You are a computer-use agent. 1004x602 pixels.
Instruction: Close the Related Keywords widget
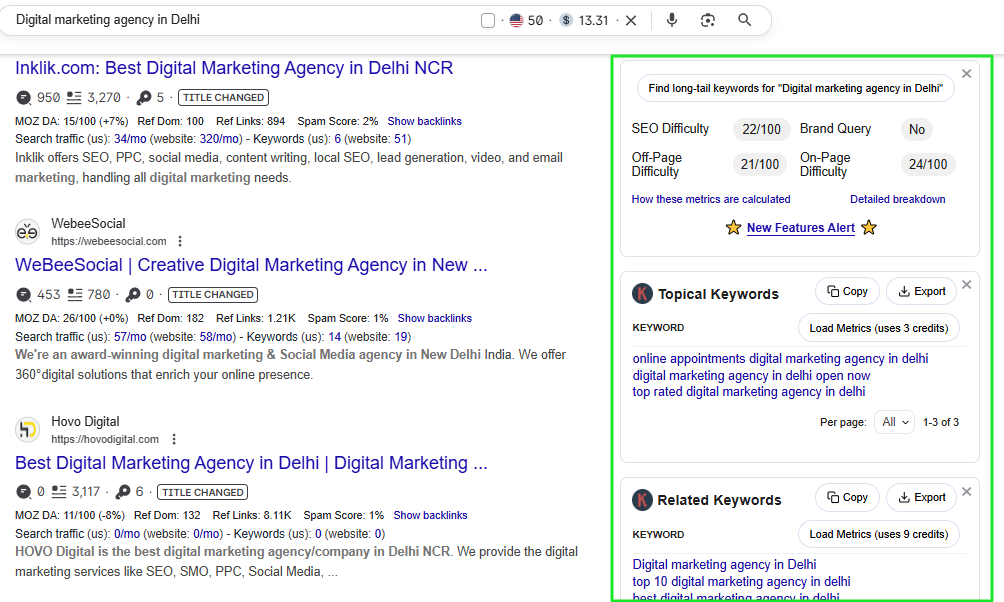(966, 491)
